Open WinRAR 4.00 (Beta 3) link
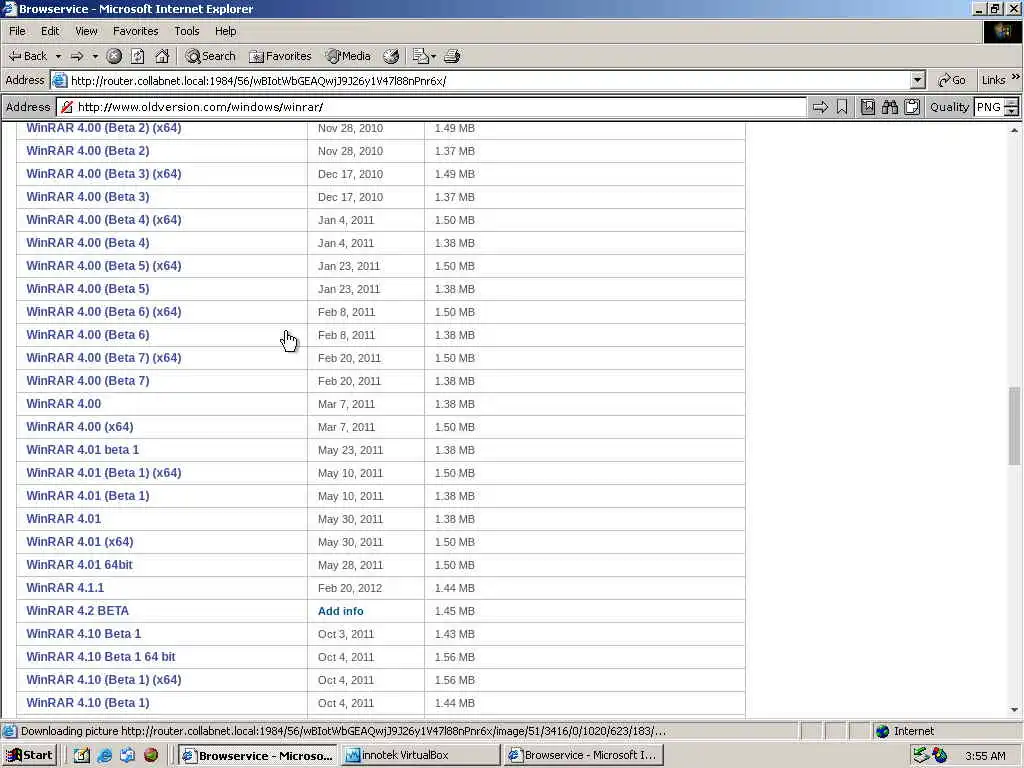1024x768 pixels. coord(88,197)
